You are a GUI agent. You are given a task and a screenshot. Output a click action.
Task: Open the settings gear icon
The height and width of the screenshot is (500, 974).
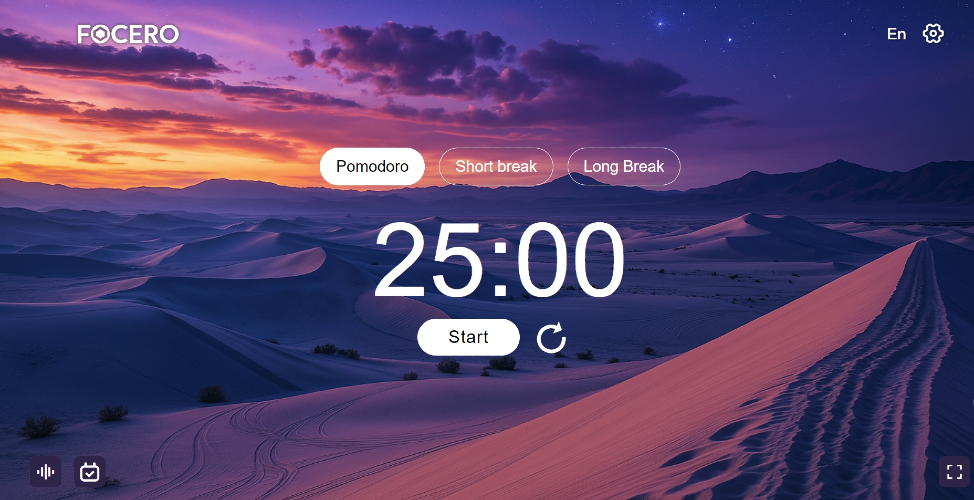[x=932, y=34]
